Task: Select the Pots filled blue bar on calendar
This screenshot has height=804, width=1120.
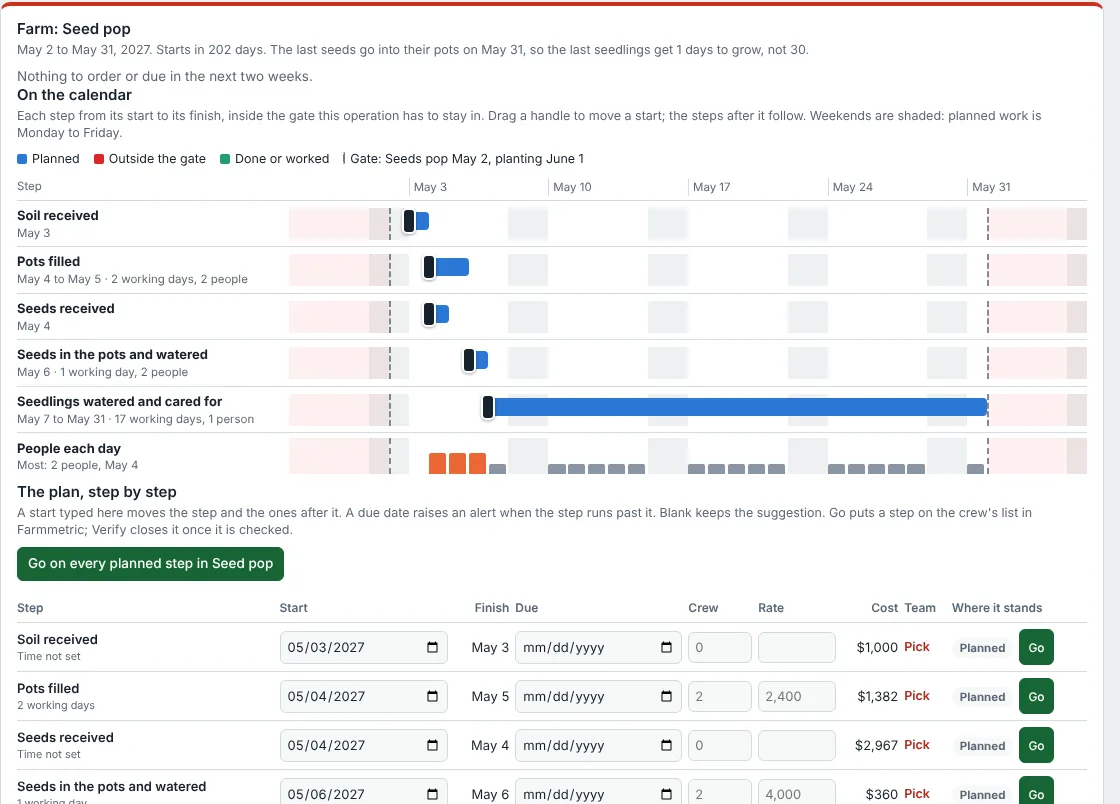Action: 452,267
